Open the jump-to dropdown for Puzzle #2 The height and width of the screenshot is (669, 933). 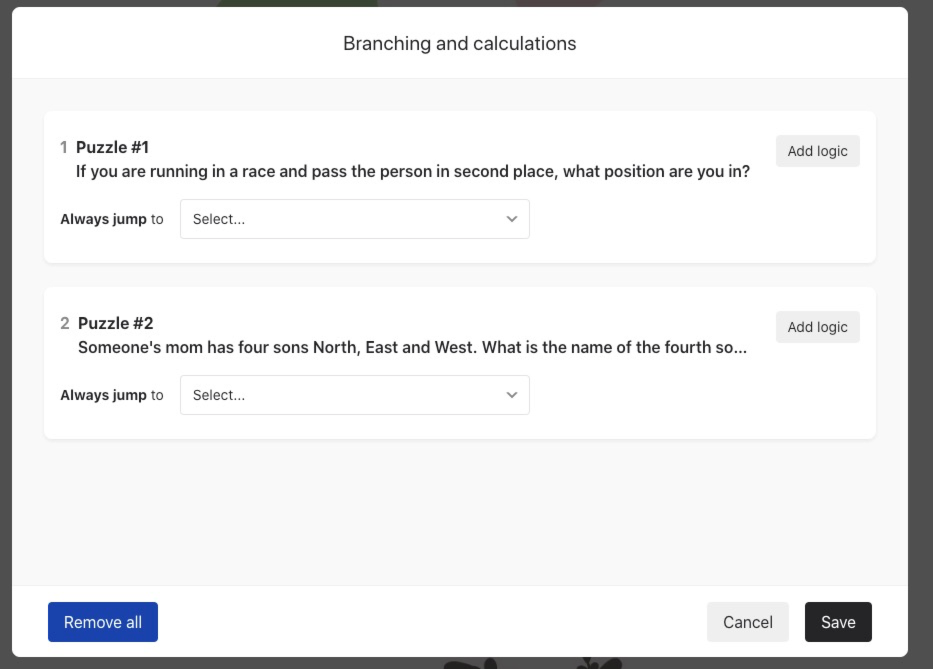[x=355, y=395]
